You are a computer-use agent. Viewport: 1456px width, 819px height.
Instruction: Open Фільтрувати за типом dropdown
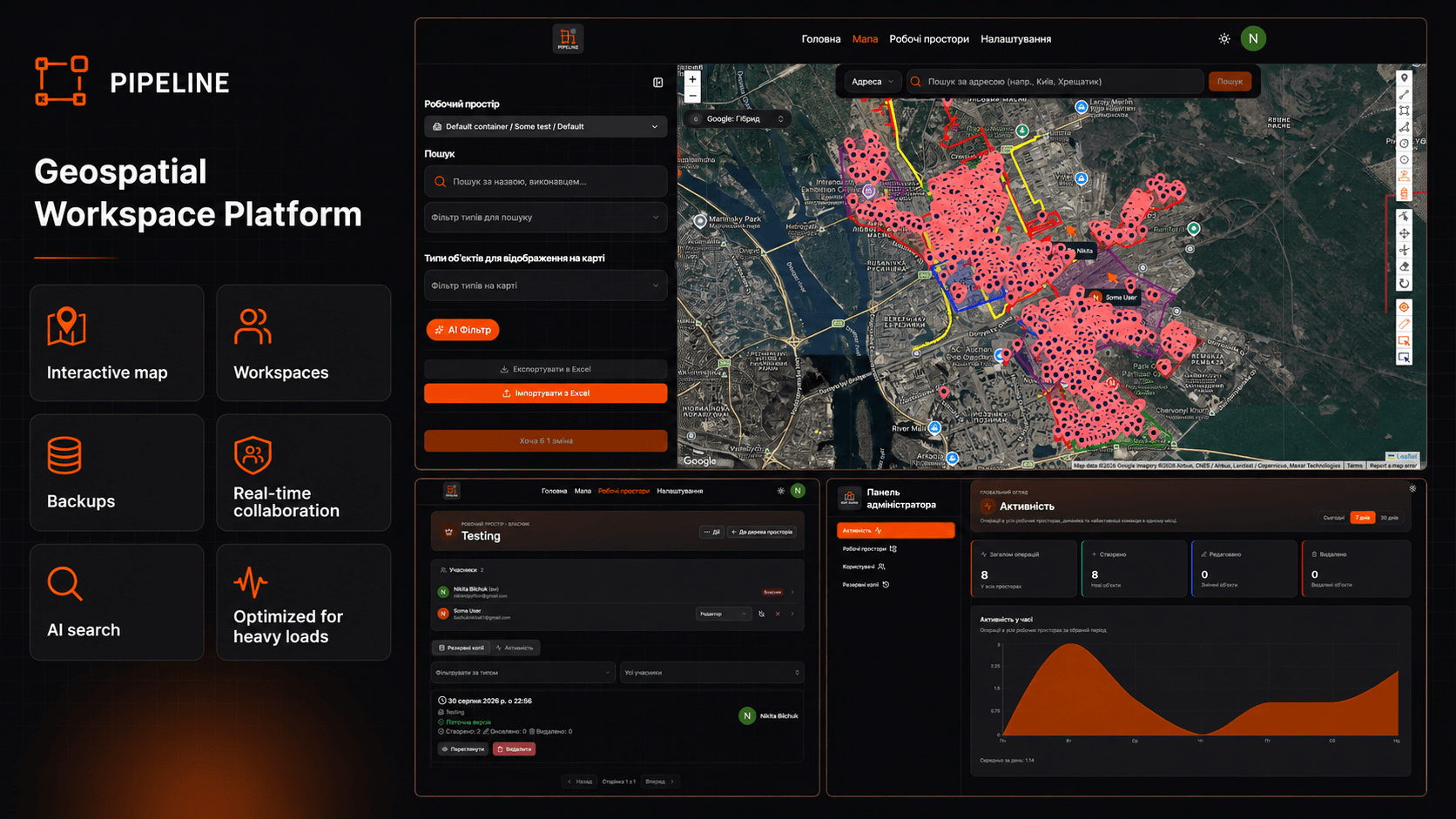(522, 673)
